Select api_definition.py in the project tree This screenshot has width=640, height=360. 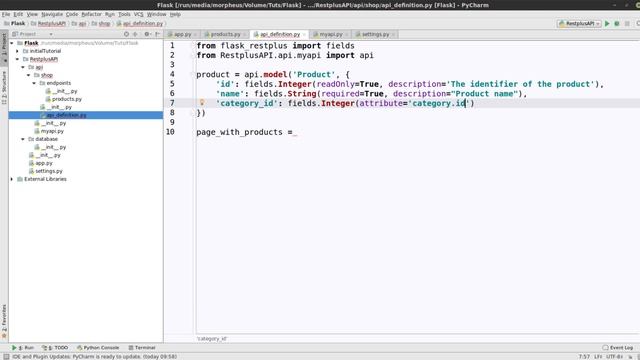pyautogui.click(x=66, y=115)
